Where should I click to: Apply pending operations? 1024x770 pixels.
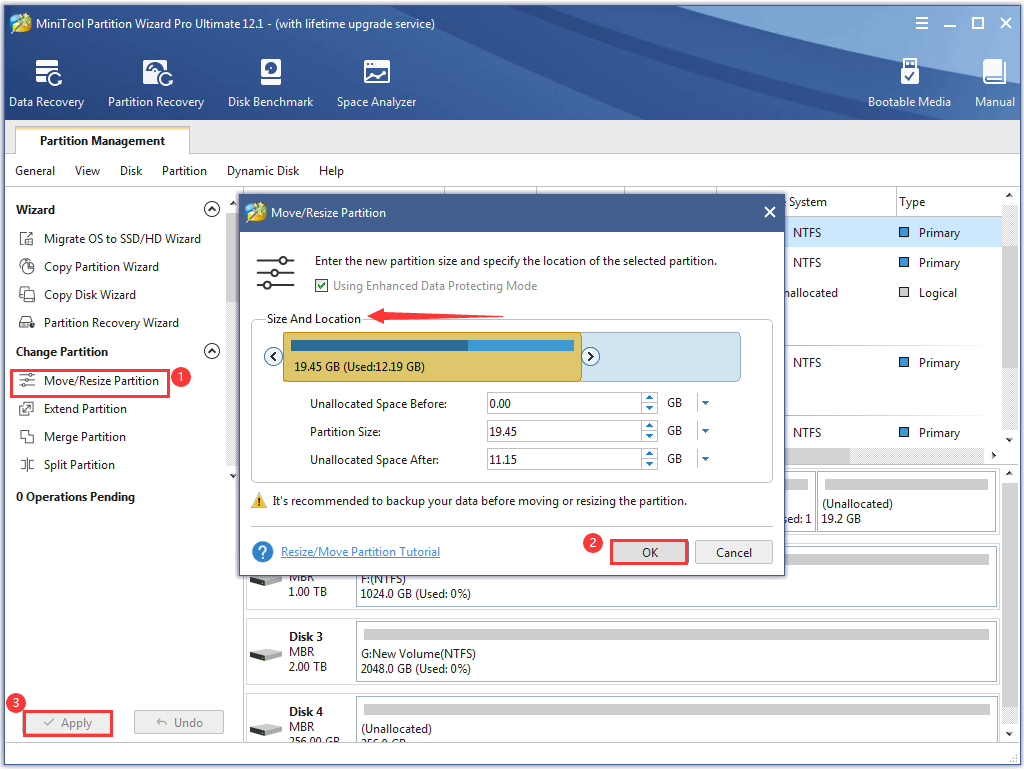[x=68, y=724]
